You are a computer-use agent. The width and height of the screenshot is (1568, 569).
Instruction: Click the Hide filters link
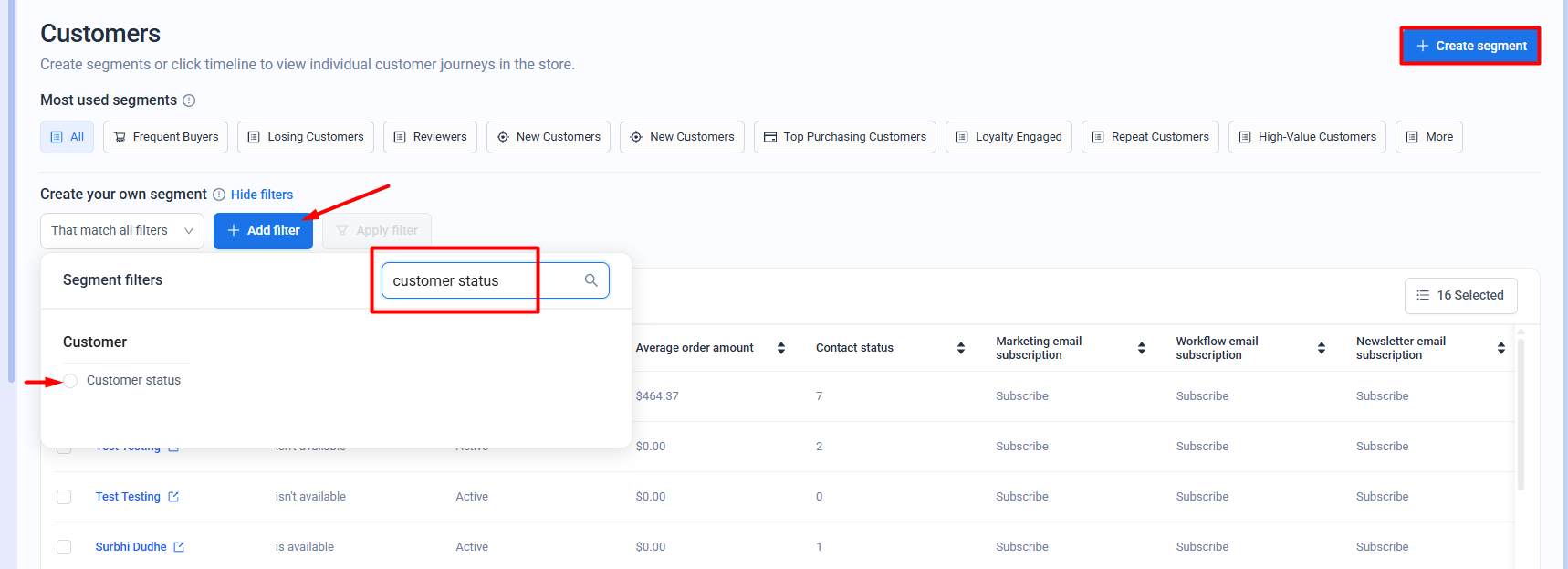tap(262, 195)
